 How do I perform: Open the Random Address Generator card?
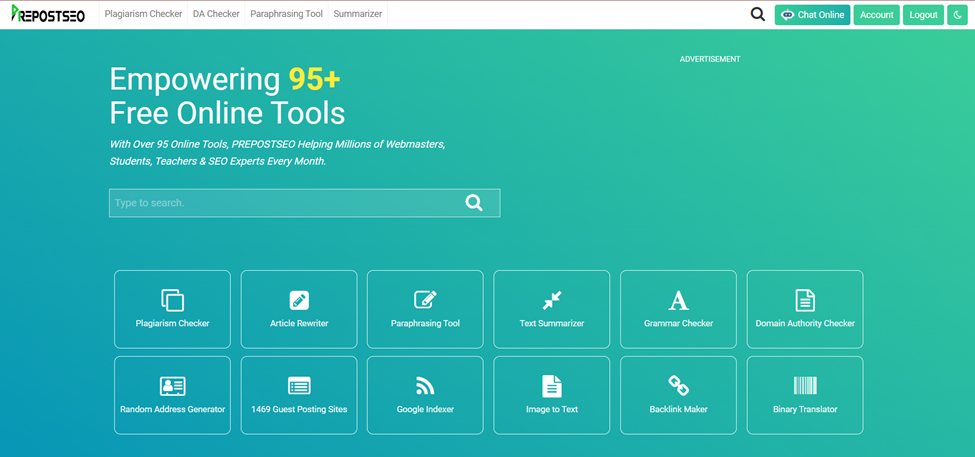tap(172, 395)
